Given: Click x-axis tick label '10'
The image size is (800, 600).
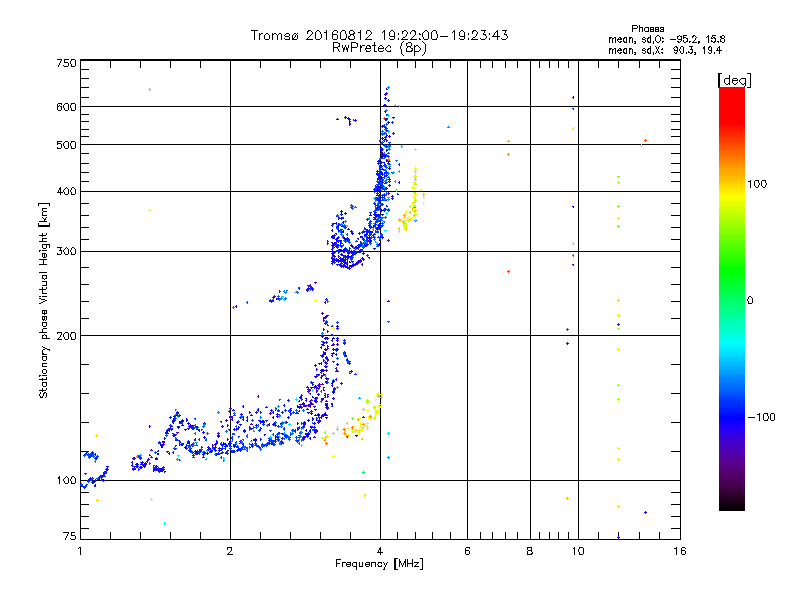Looking at the screenshot, I should click(578, 551).
